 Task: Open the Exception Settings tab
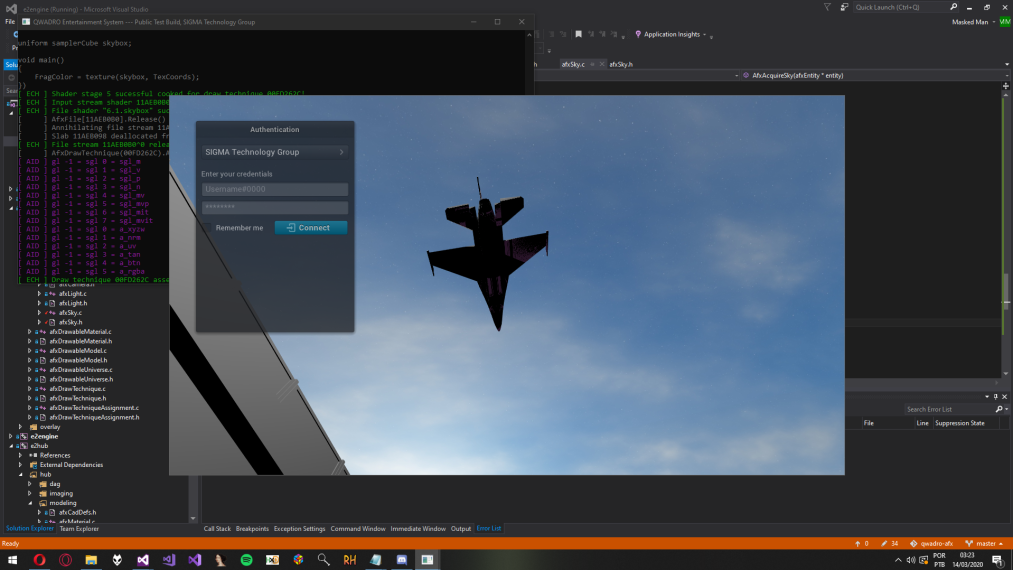(299, 529)
